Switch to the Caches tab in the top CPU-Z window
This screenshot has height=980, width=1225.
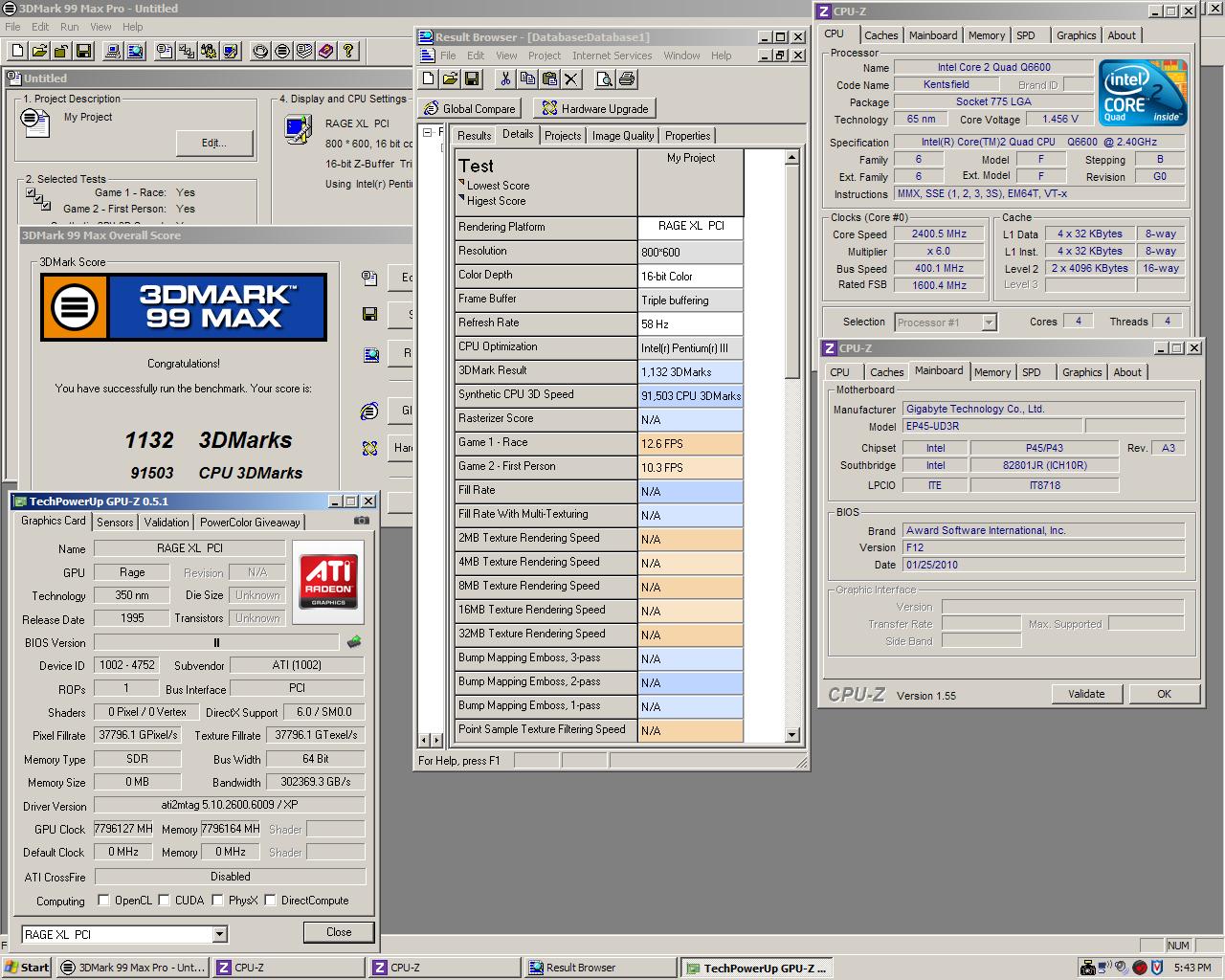pyautogui.click(x=880, y=35)
